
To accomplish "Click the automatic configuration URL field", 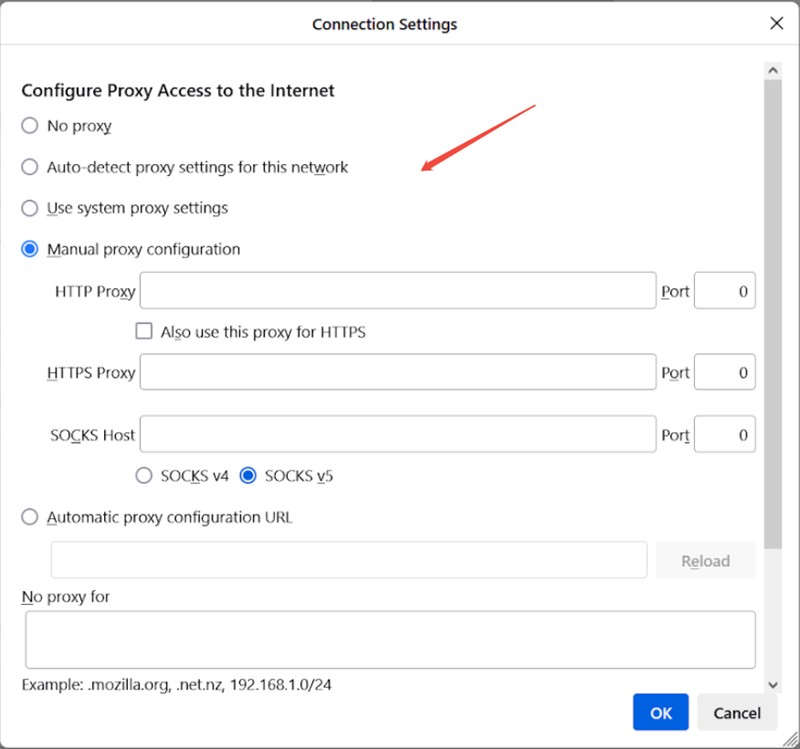I will click(348, 560).
